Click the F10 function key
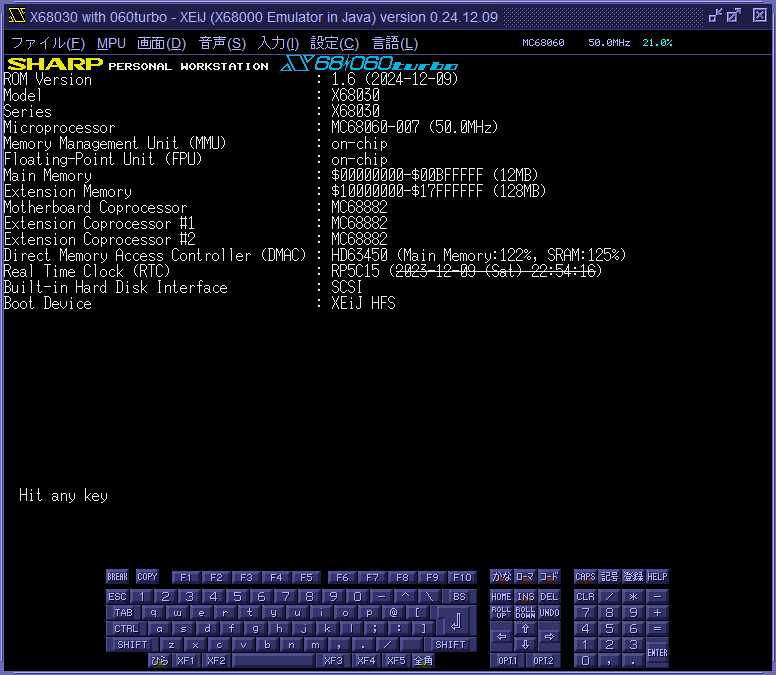This screenshot has width=776, height=675. tap(462, 578)
